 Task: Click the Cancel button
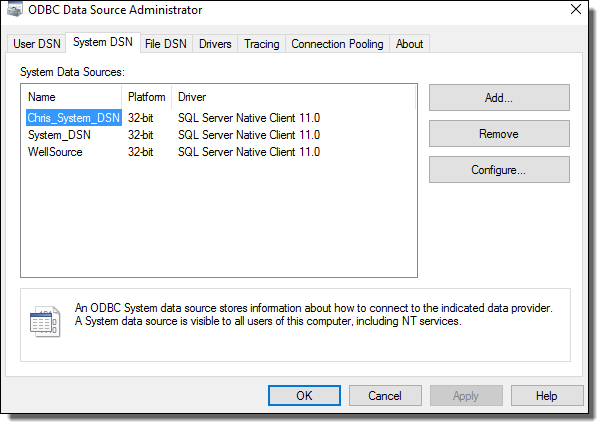pos(385,395)
